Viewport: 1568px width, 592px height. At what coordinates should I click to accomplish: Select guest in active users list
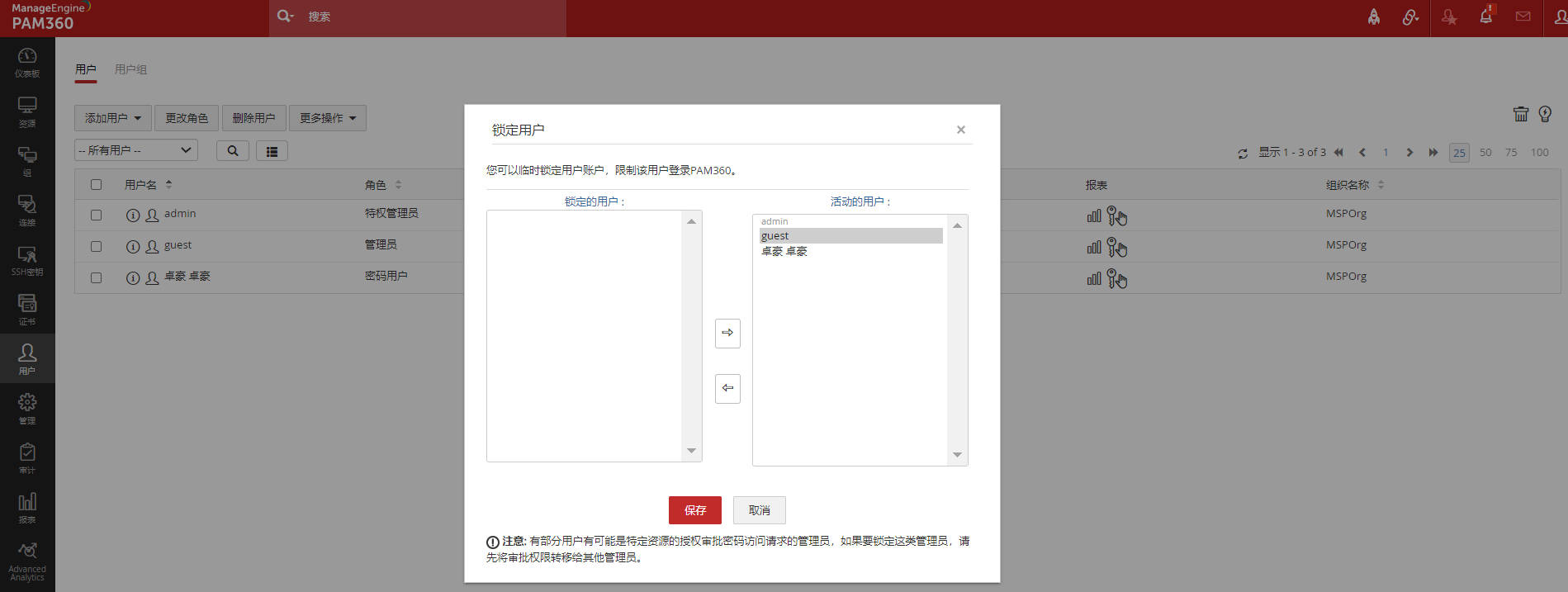(851, 236)
